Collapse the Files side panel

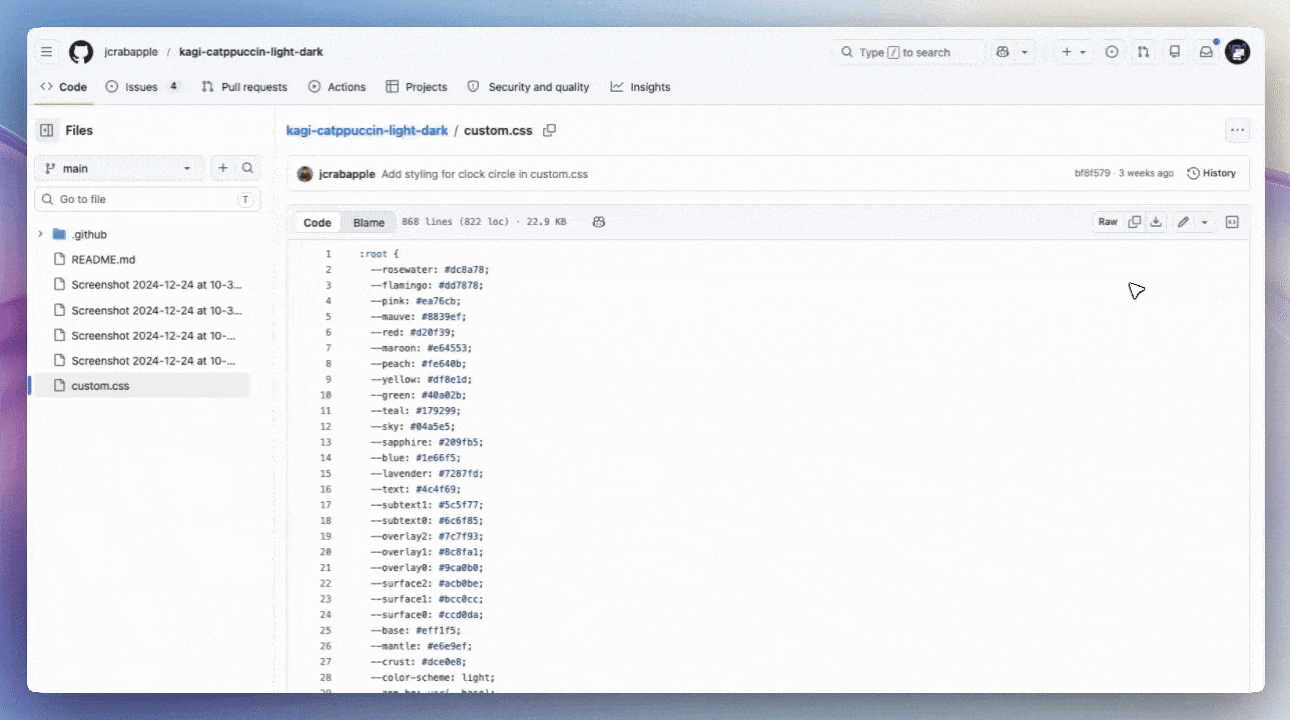pyautogui.click(x=47, y=130)
